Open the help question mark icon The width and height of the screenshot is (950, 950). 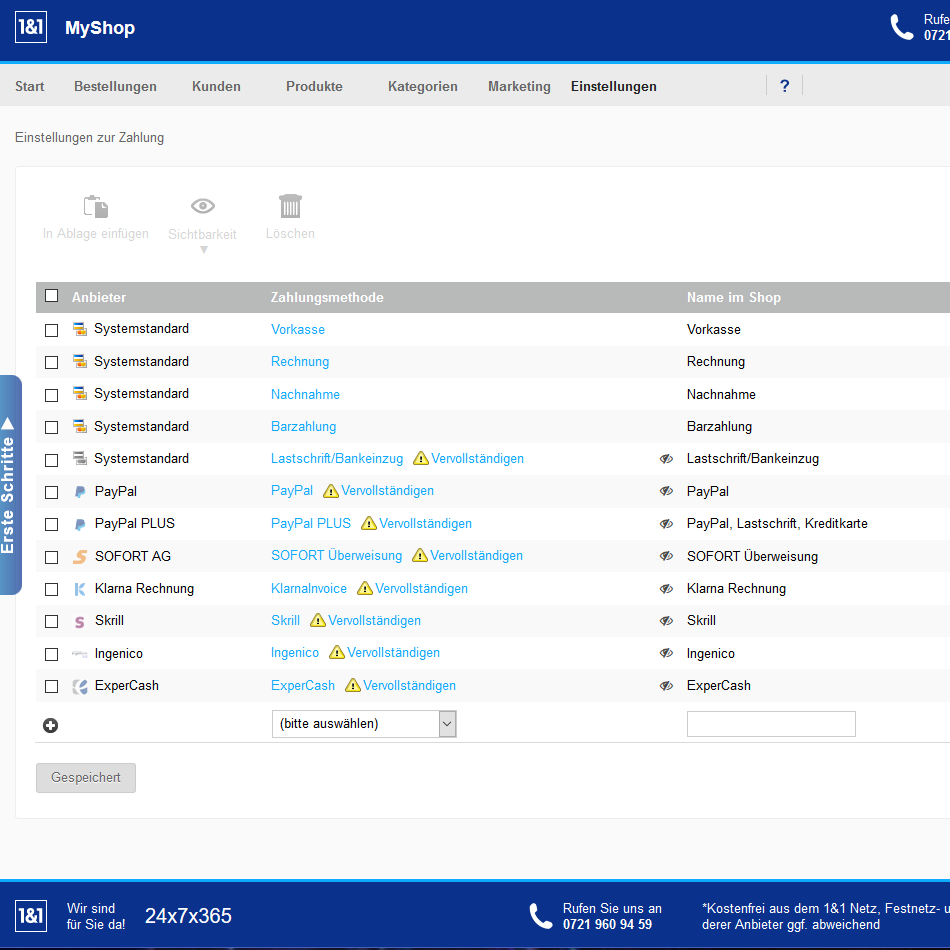coord(784,86)
